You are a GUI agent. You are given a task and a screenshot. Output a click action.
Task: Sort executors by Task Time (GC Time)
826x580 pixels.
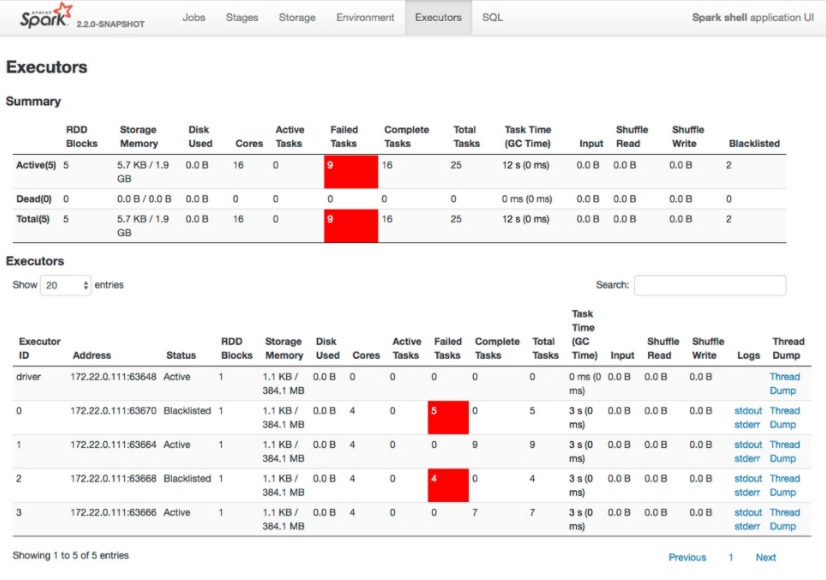tap(584, 335)
